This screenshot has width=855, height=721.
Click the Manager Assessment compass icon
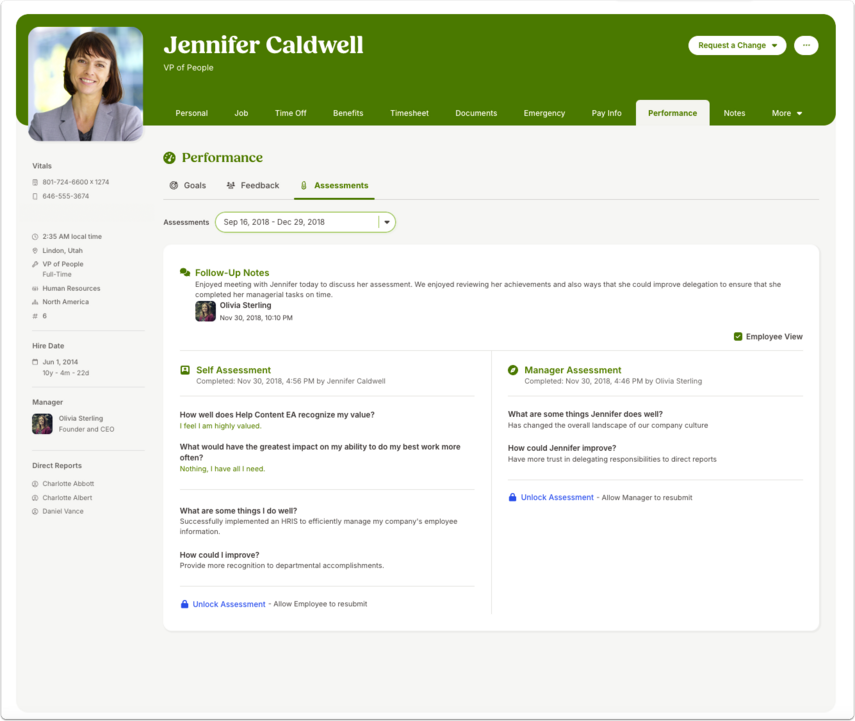click(513, 370)
